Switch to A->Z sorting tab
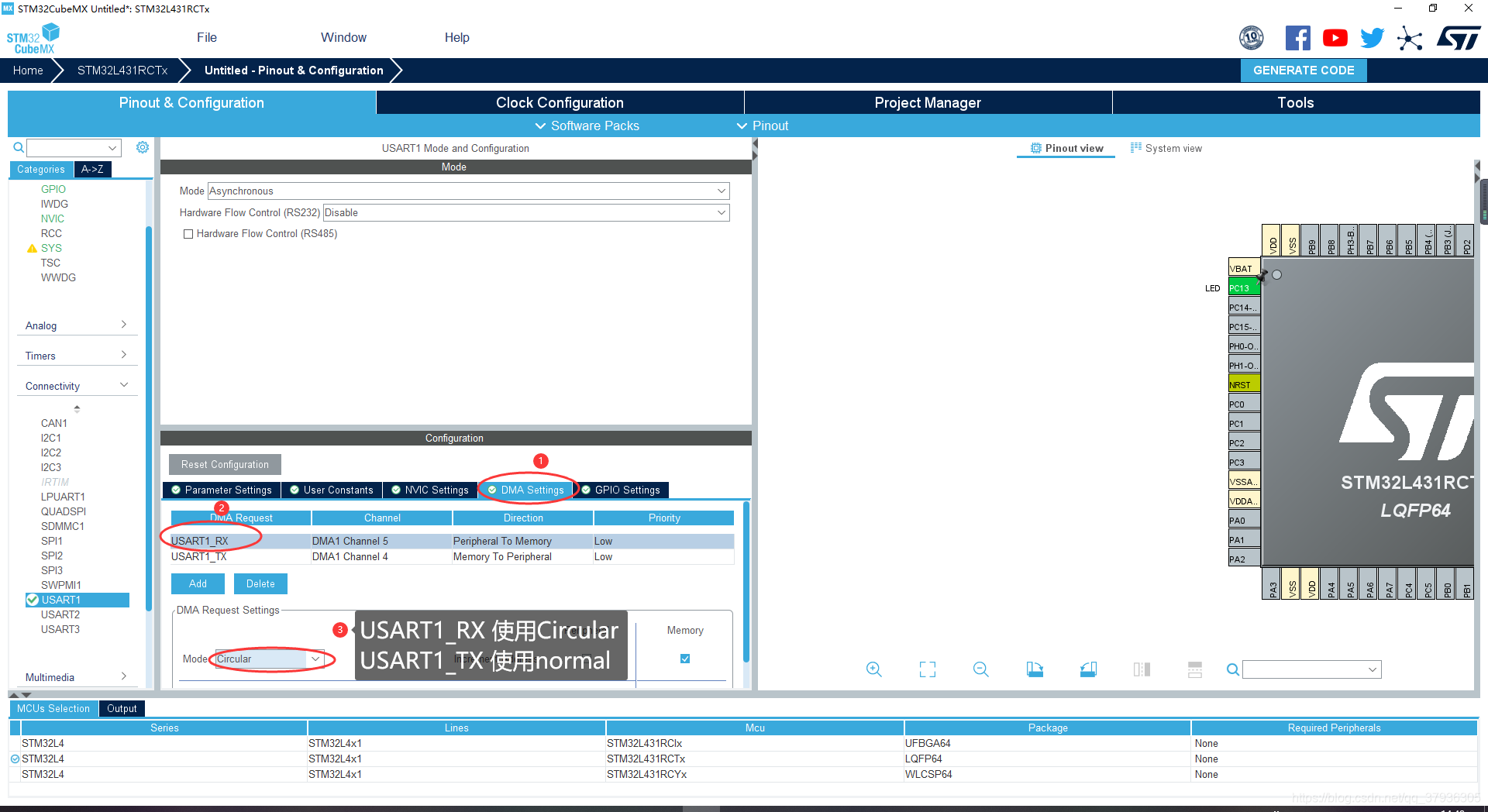 (92, 169)
